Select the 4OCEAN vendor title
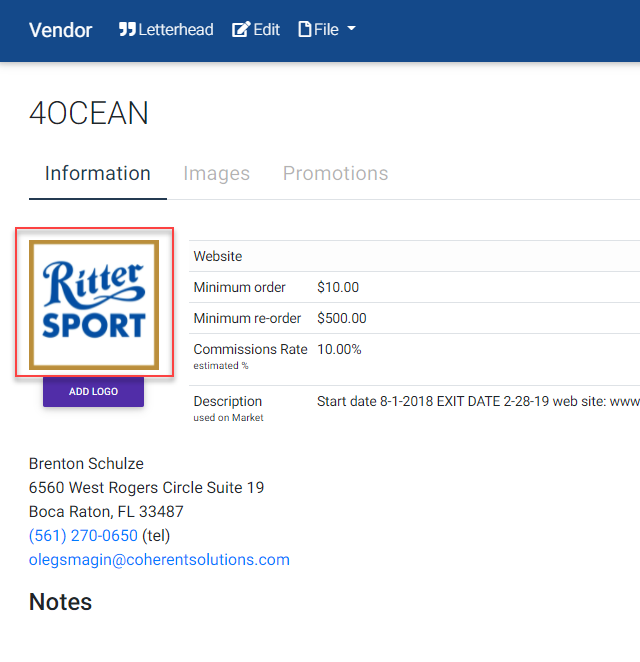The height and width of the screenshot is (662, 640). click(x=89, y=113)
